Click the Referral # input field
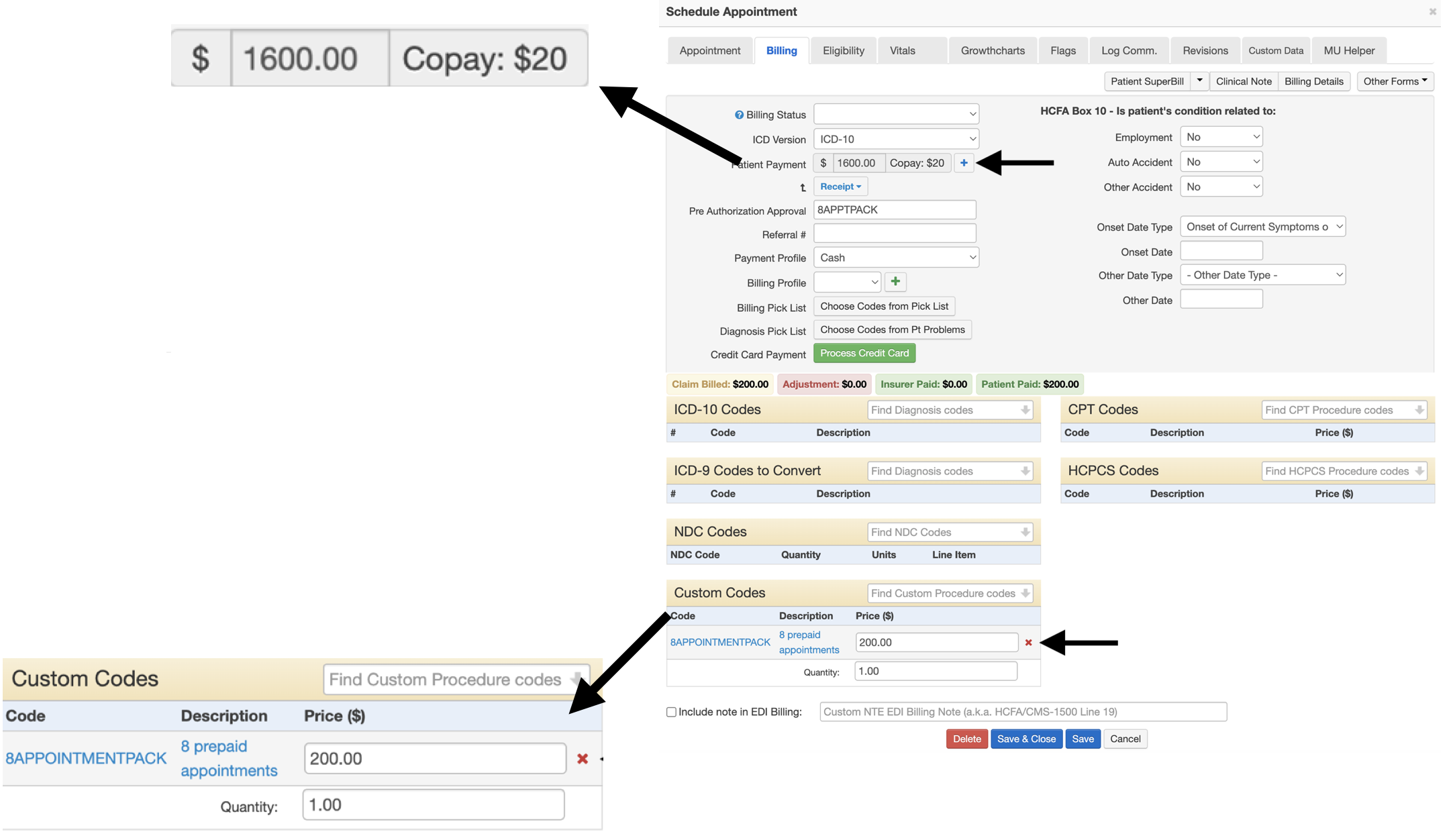This screenshot has width=1455, height=840. [x=895, y=233]
